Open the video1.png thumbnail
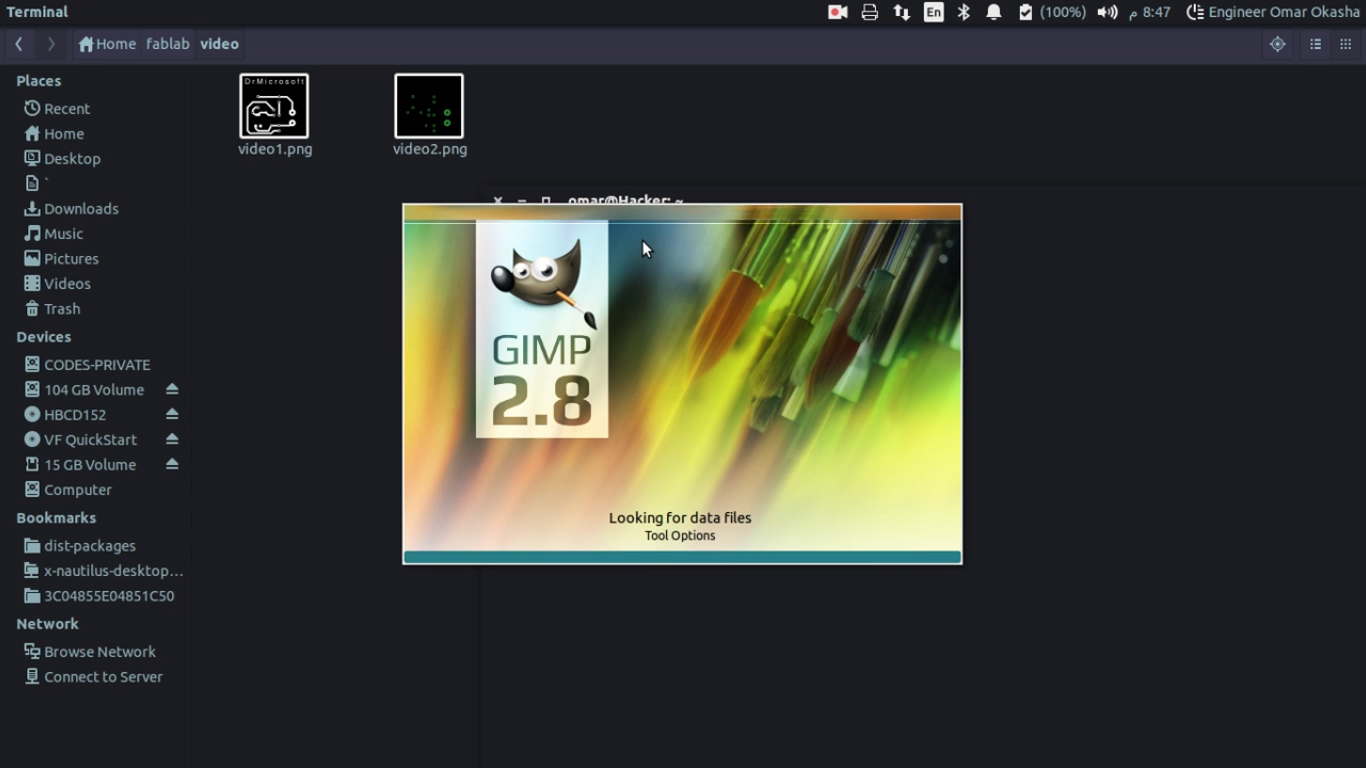Viewport: 1366px width, 768px height. coord(274,106)
